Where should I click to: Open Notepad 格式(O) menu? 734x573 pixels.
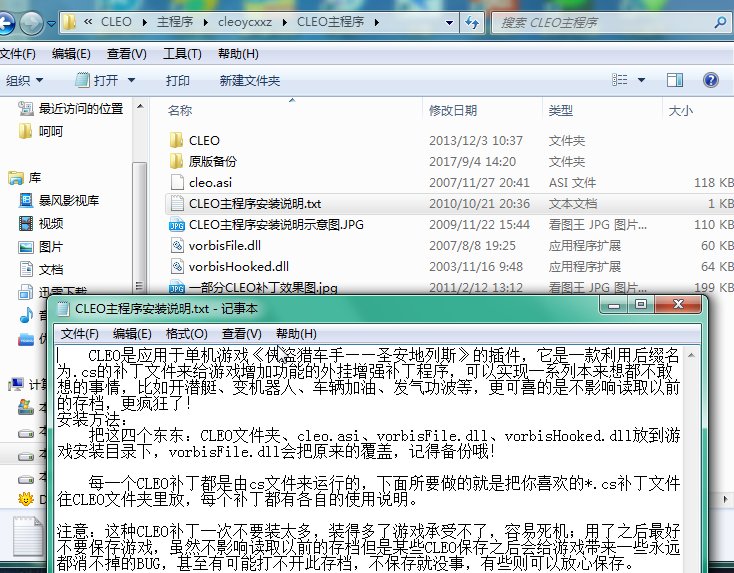tap(187, 334)
